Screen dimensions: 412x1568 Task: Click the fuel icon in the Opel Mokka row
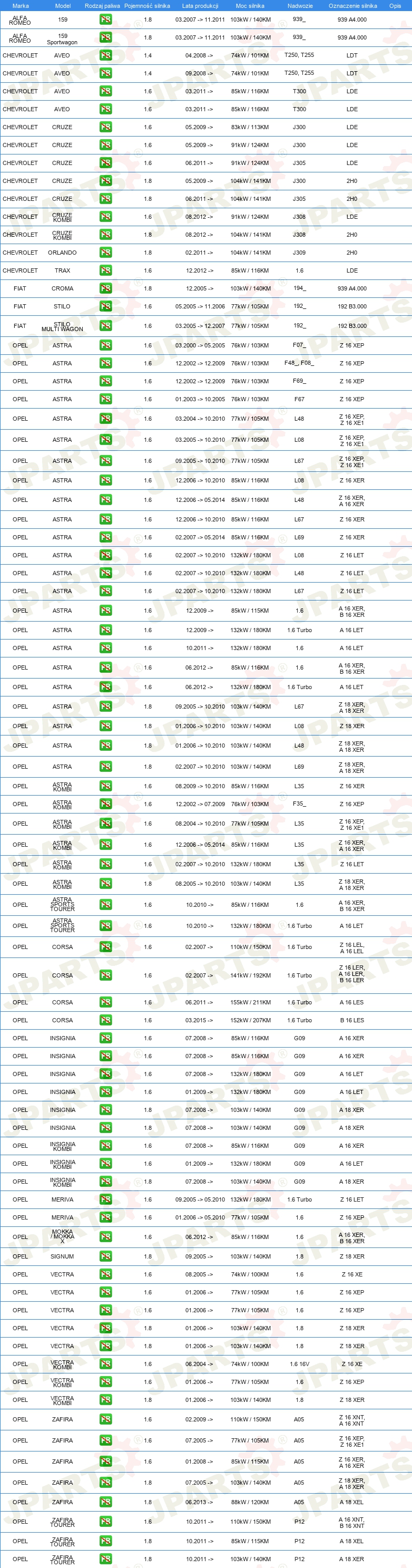point(105,1237)
